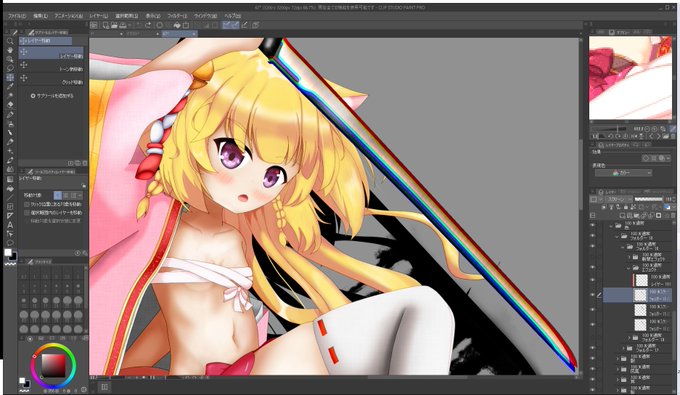
Task: Expand the フォルダー 17 layer folder
Action: [x=623, y=348]
